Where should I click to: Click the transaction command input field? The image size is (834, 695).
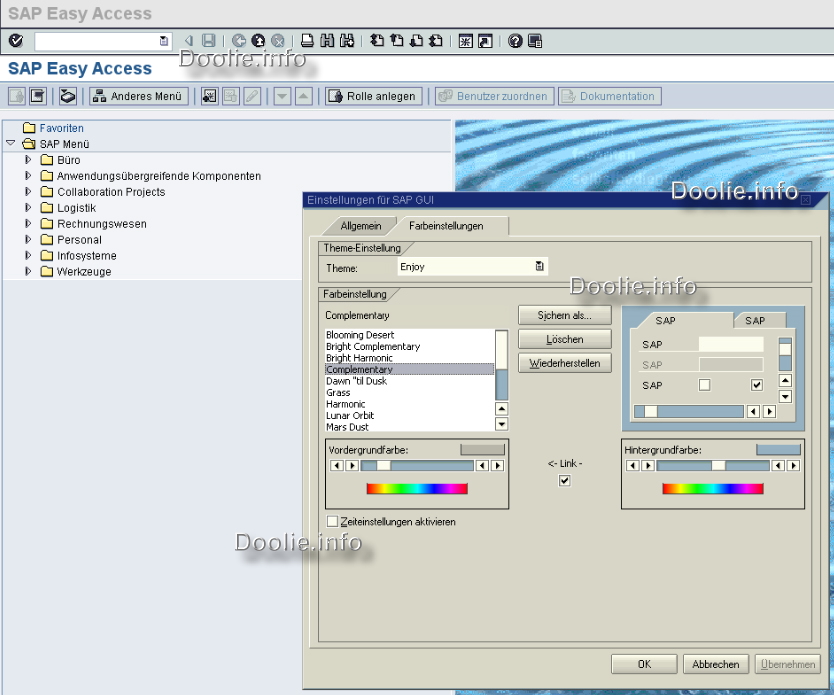96,41
